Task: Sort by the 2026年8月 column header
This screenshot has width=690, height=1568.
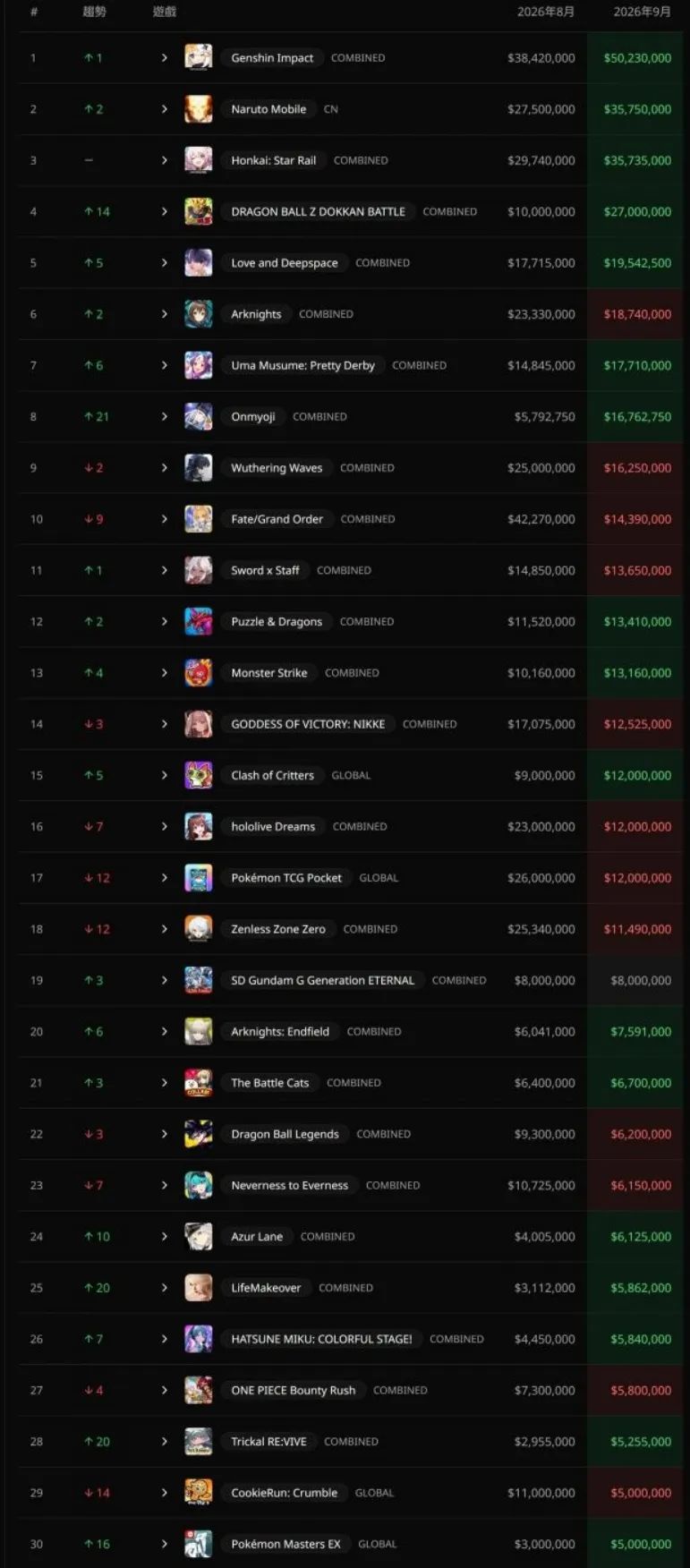Action: click(546, 12)
